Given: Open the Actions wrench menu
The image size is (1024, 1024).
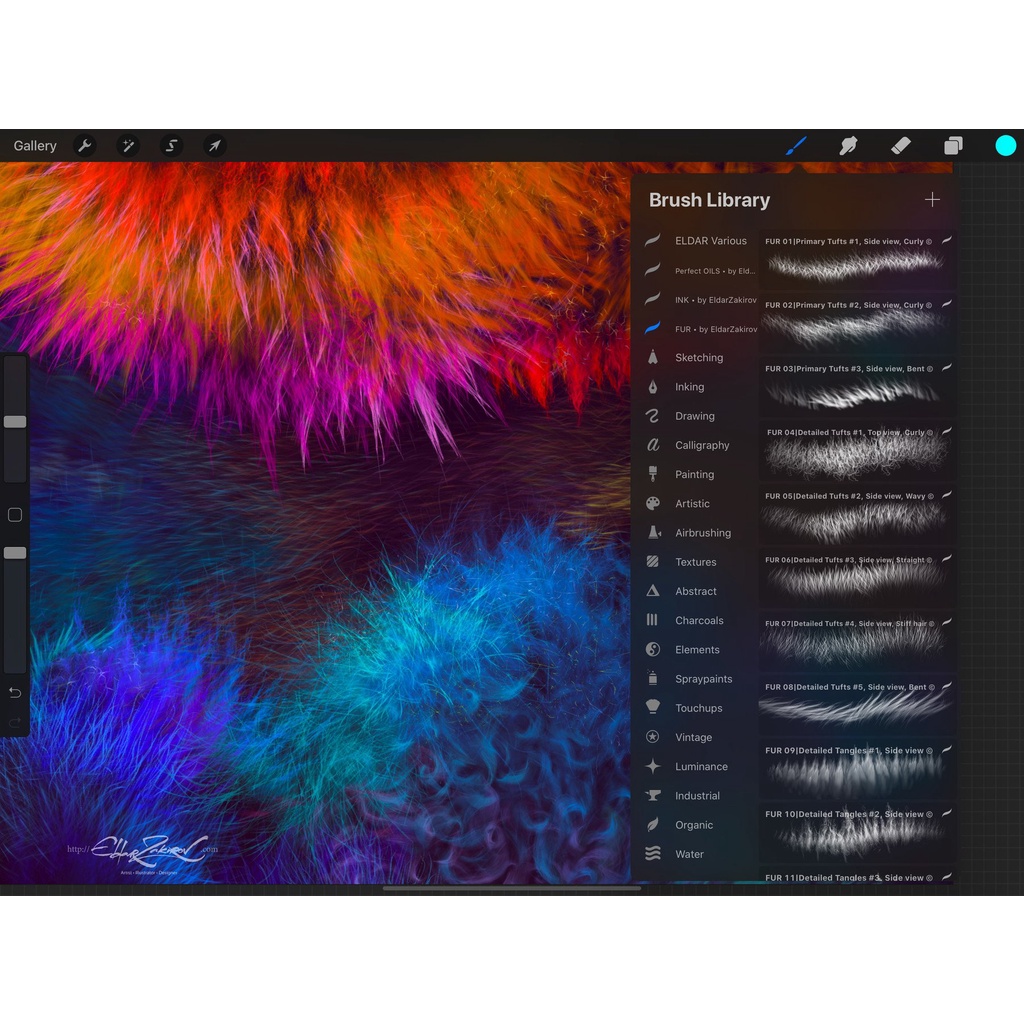Looking at the screenshot, I should pyautogui.click(x=85, y=146).
